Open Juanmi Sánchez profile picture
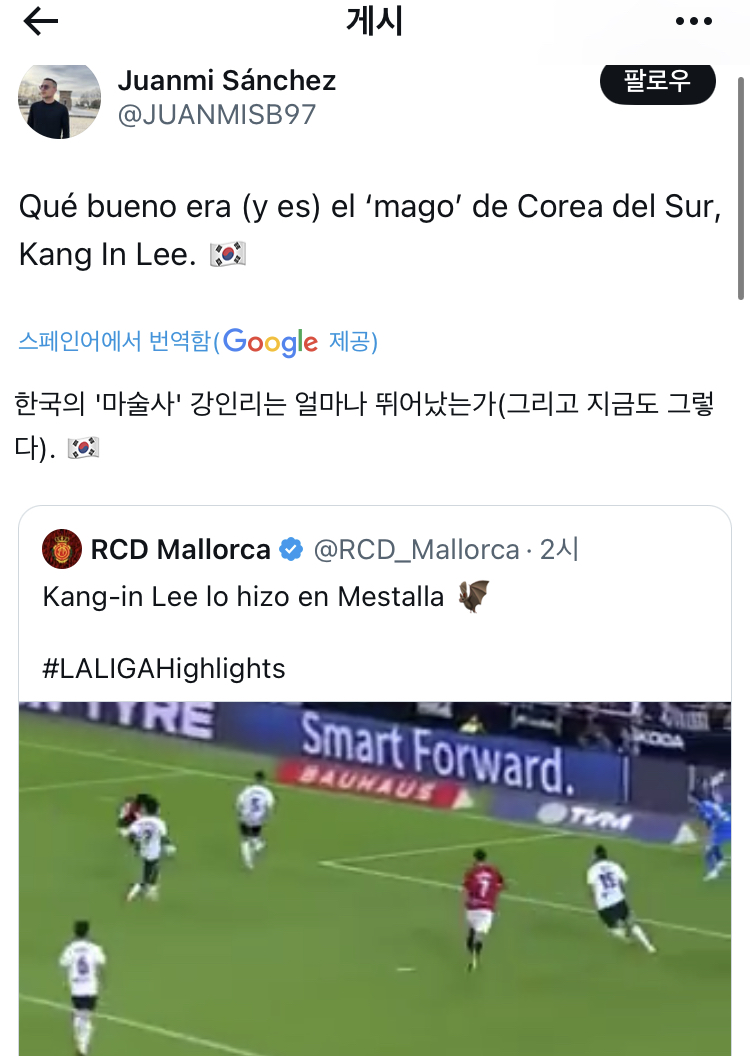Viewport: 750px width, 1056px height. [59, 101]
